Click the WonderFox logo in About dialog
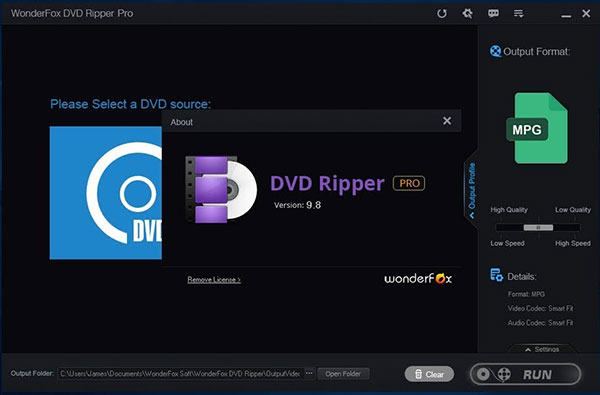The height and width of the screenshot is (395, 600). pyautogui.click(x=418, y=278)
